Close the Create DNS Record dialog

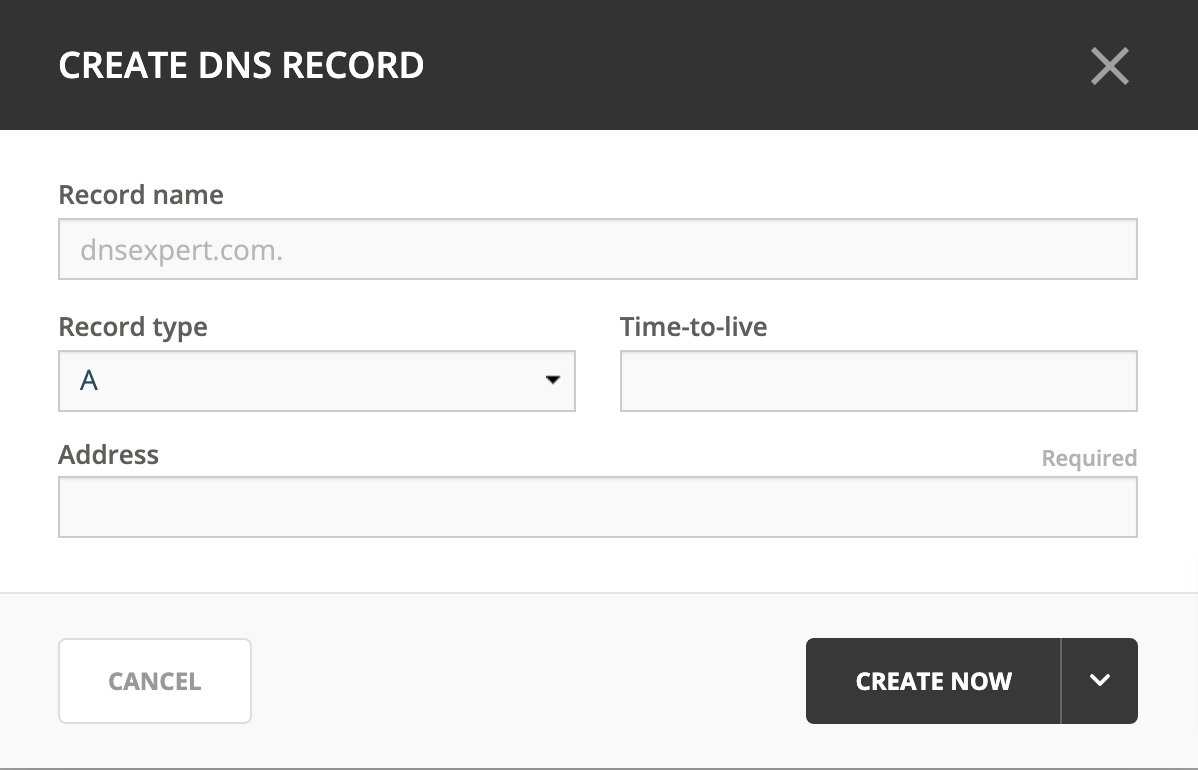(x=1109, y=66)
